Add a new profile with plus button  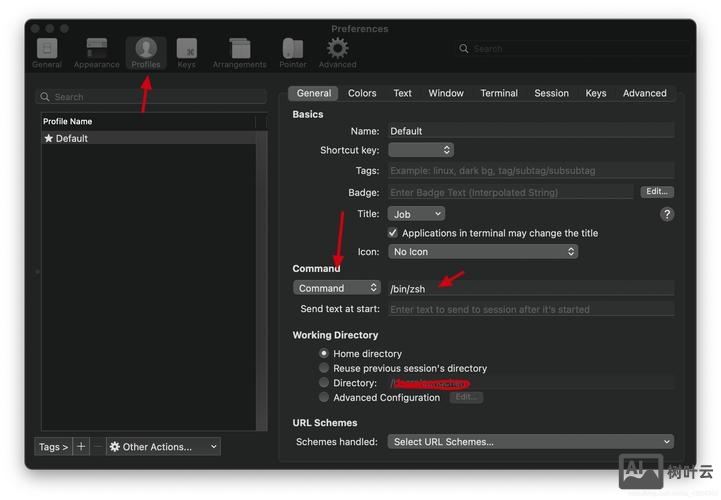82,447
